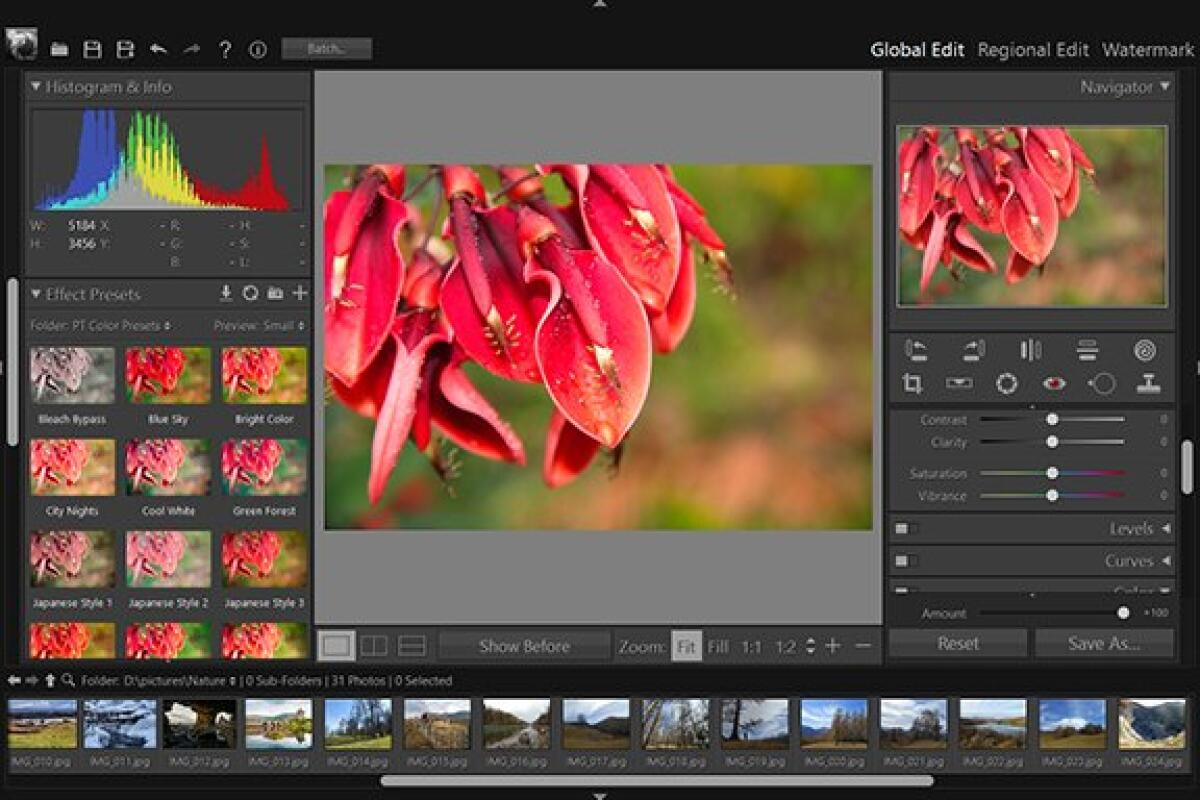1200x800 pixels.
Task: Select the Straighten tool
Action: point(962,385)
